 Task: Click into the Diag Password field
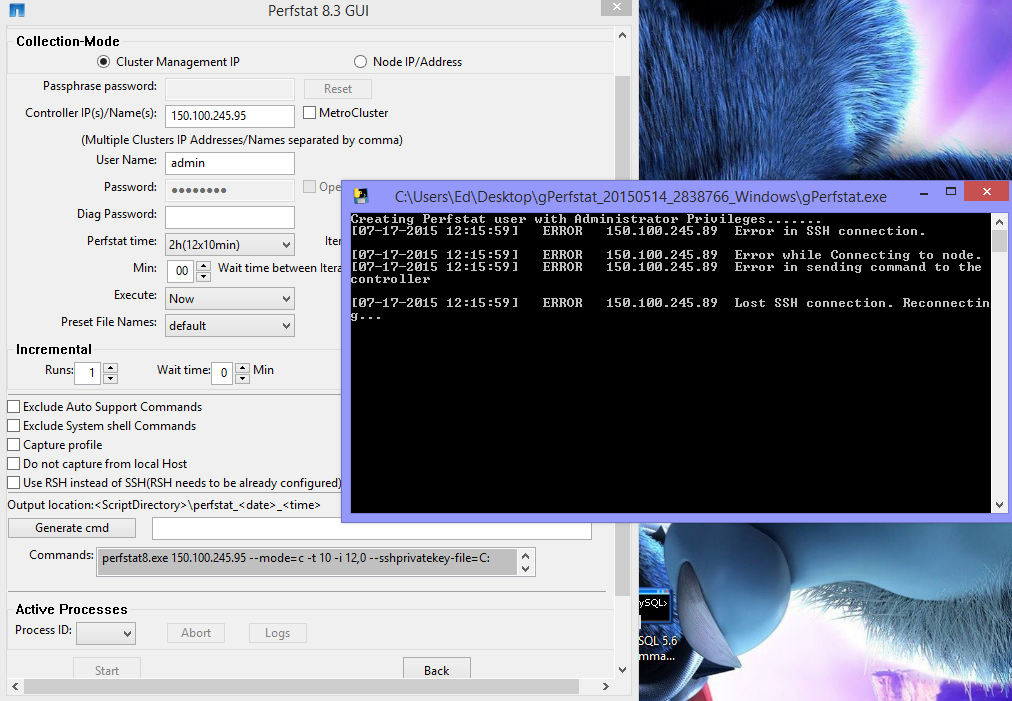point(230,217)
